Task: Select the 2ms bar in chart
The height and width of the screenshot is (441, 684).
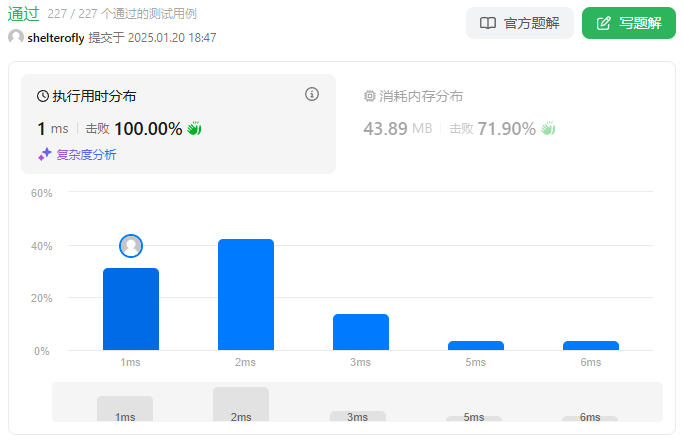Action: [246, 294]
